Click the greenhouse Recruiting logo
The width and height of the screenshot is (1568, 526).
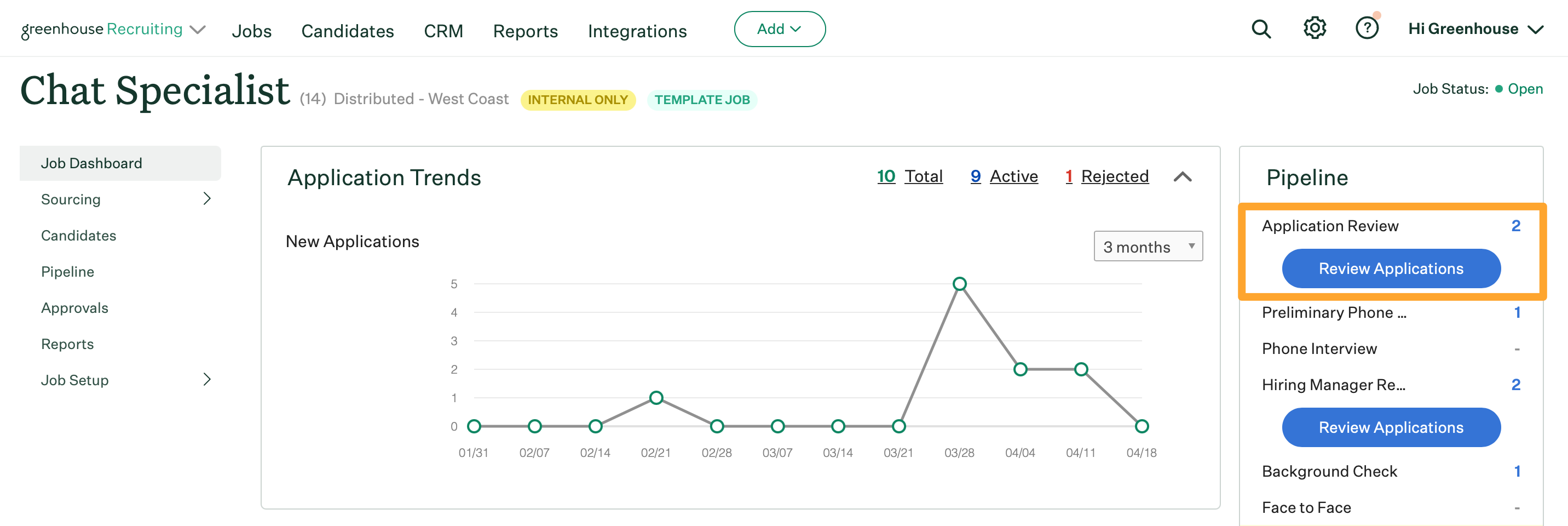102,29
